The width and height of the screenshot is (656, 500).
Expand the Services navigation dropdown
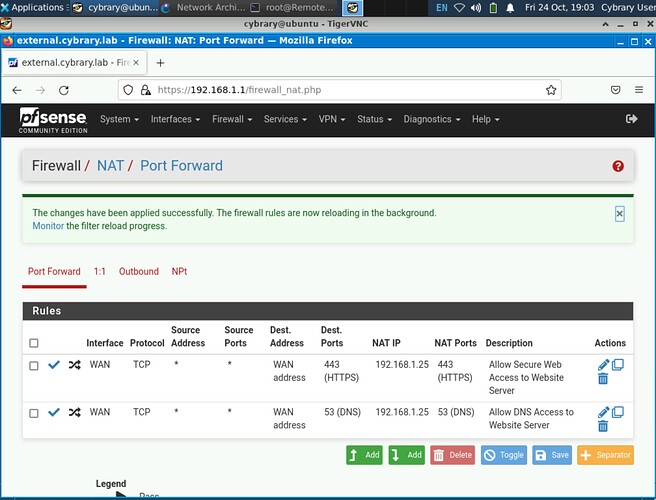(284, 119)
